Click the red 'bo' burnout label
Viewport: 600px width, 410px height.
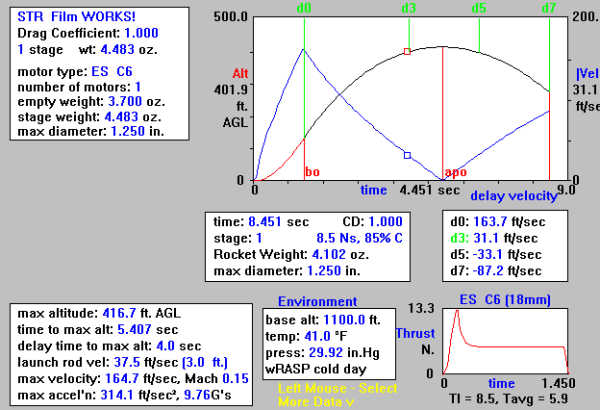coord(311,173)
